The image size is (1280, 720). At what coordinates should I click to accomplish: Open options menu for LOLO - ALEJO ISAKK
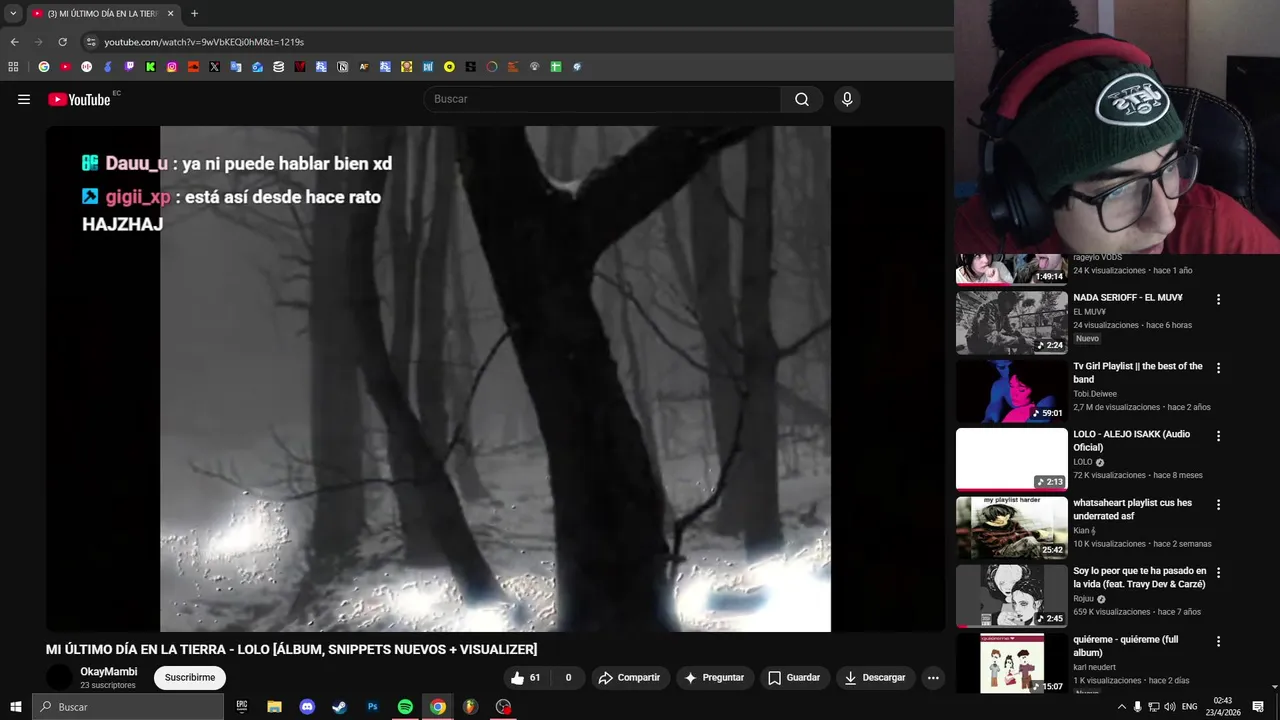[x=1218, y=436]
